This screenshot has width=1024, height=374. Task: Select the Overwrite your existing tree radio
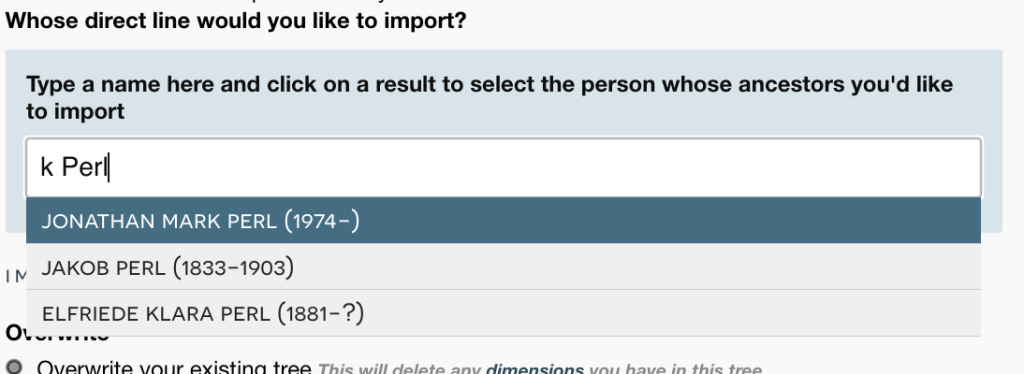click(x=14, y=367)
